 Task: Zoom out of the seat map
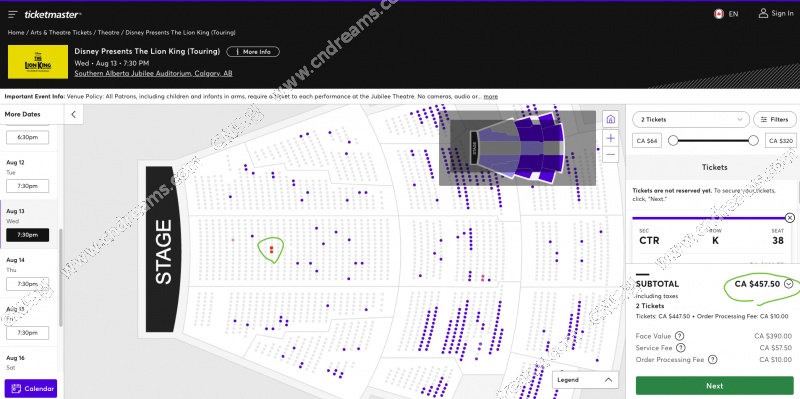(611, 155)
